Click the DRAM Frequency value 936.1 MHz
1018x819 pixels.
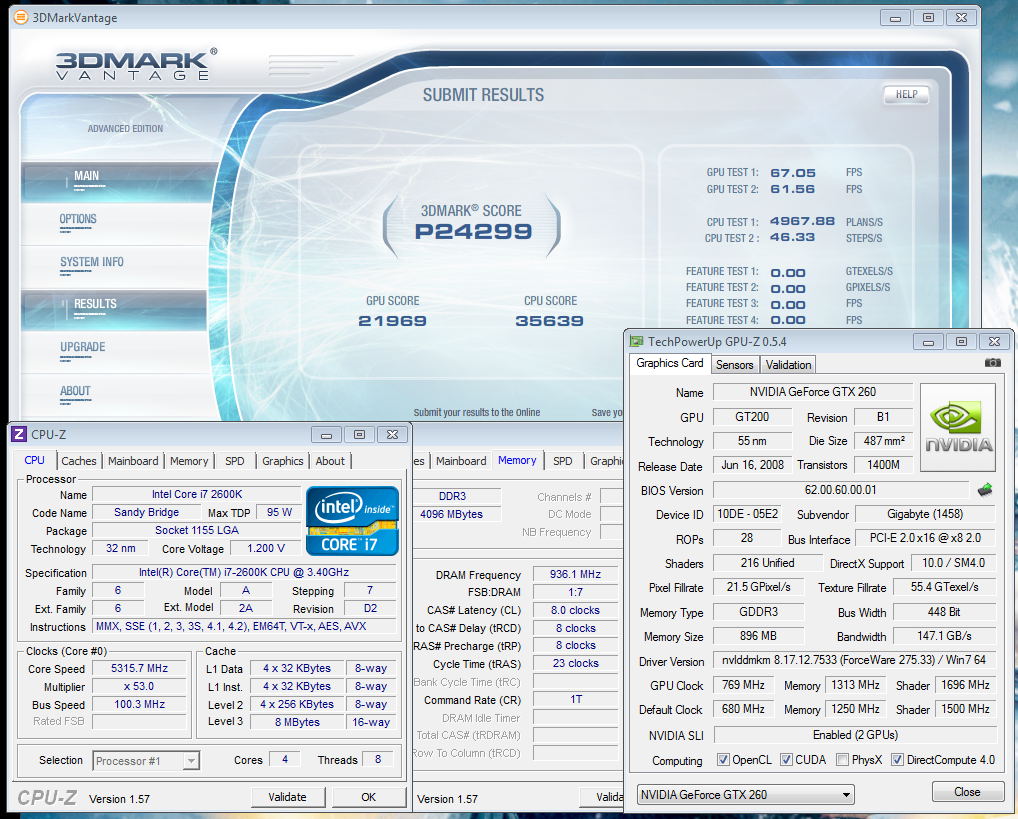(x=575, y=574)
